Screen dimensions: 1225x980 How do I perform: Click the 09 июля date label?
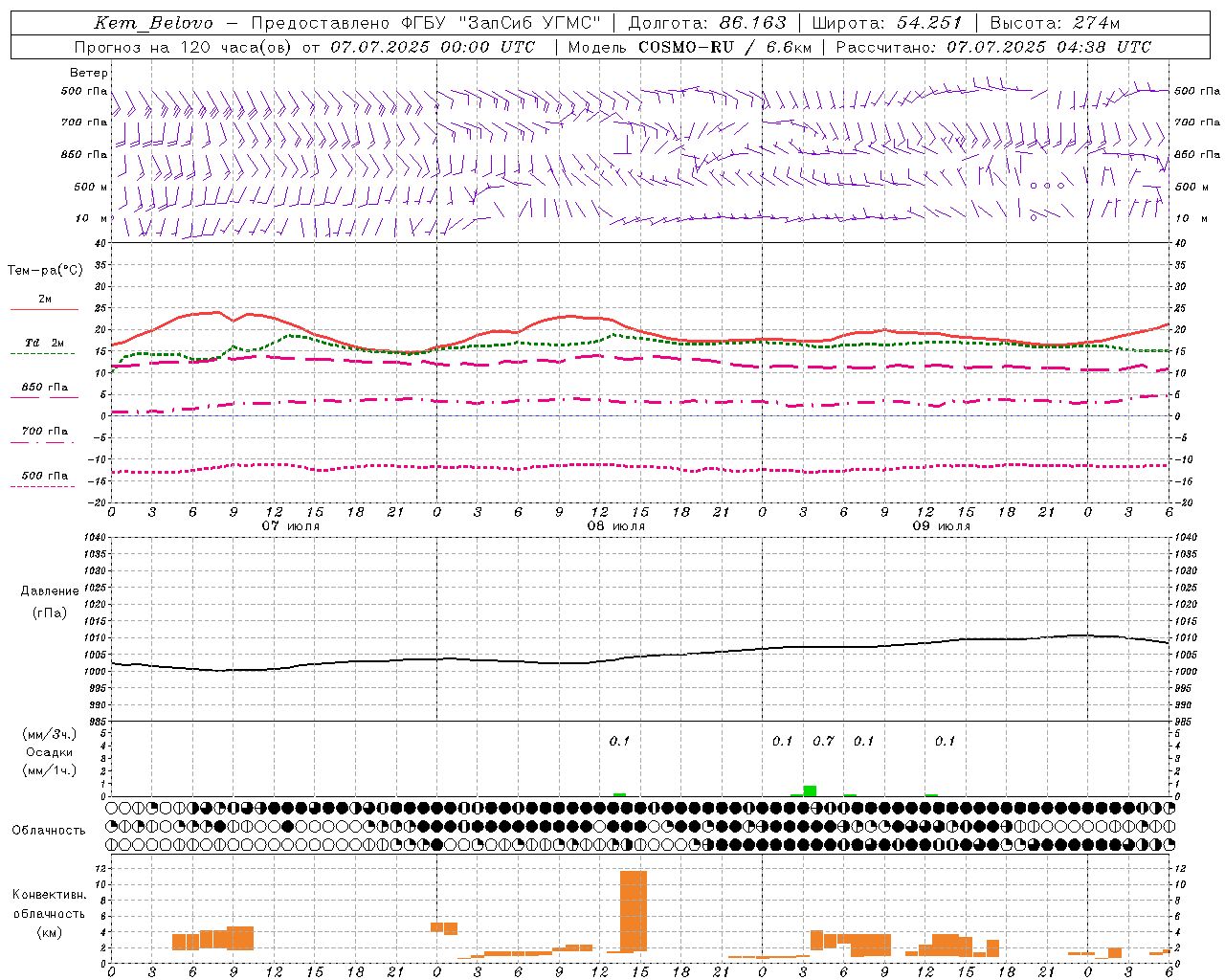(942, 526)
